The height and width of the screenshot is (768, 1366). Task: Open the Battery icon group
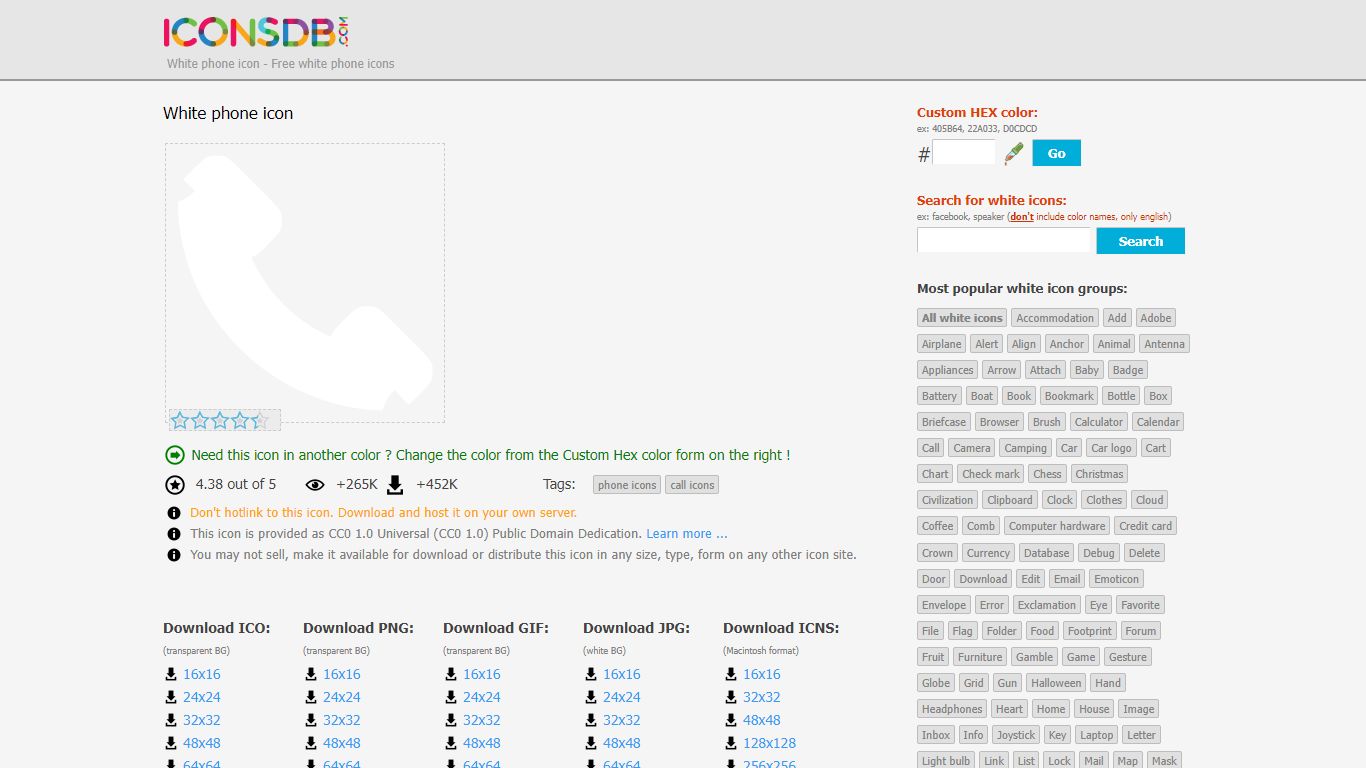939,396
